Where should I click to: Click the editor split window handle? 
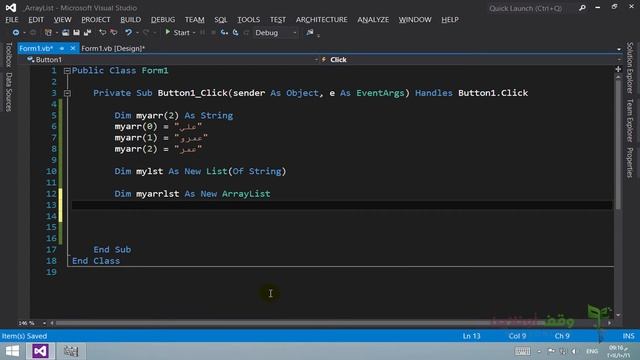618,69
